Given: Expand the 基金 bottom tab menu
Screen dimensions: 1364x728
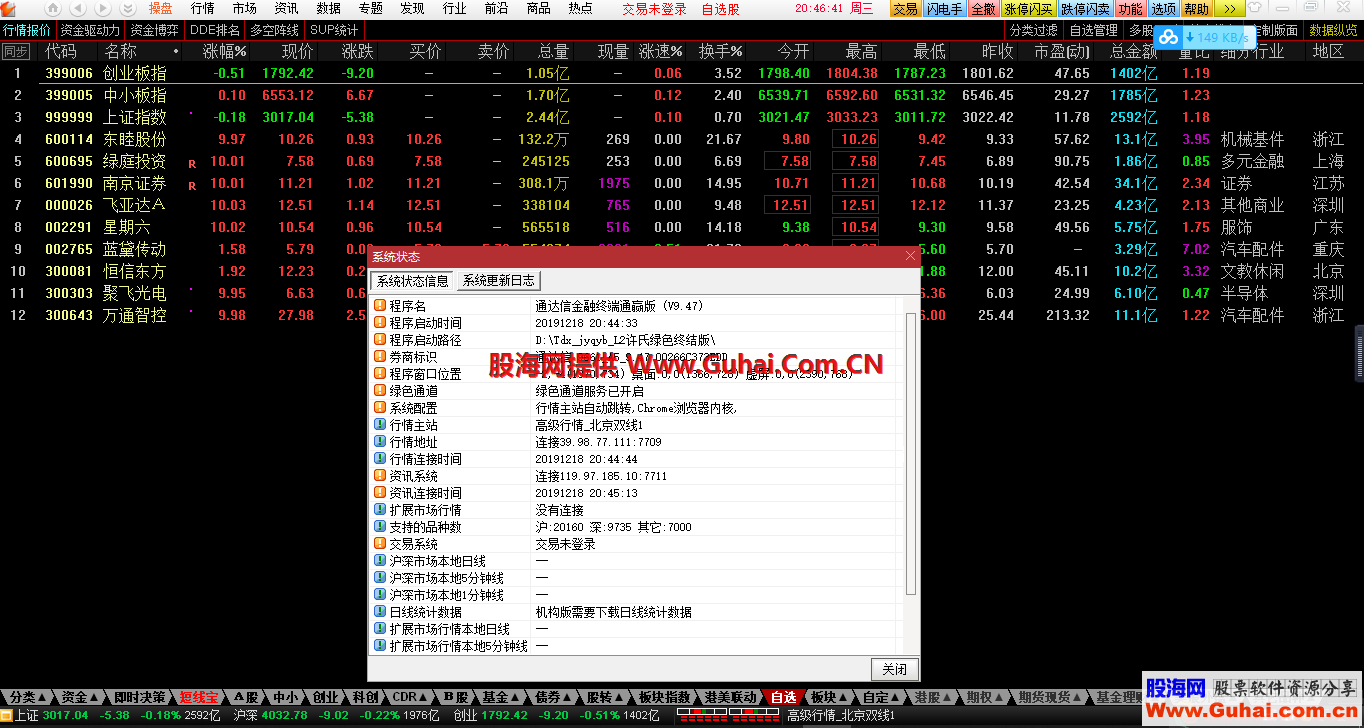Looking at the screenshot, I should [500, 697].
